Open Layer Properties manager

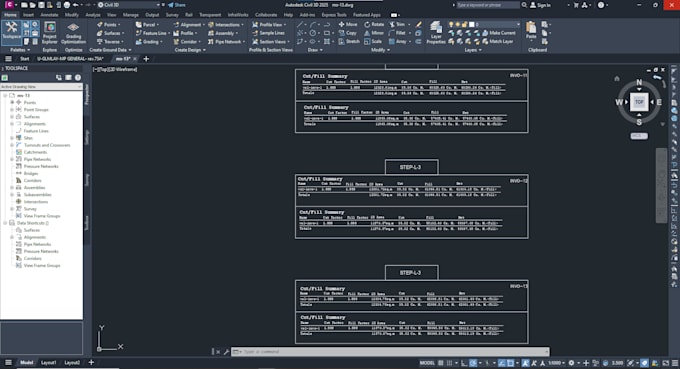tap(436, 33)
